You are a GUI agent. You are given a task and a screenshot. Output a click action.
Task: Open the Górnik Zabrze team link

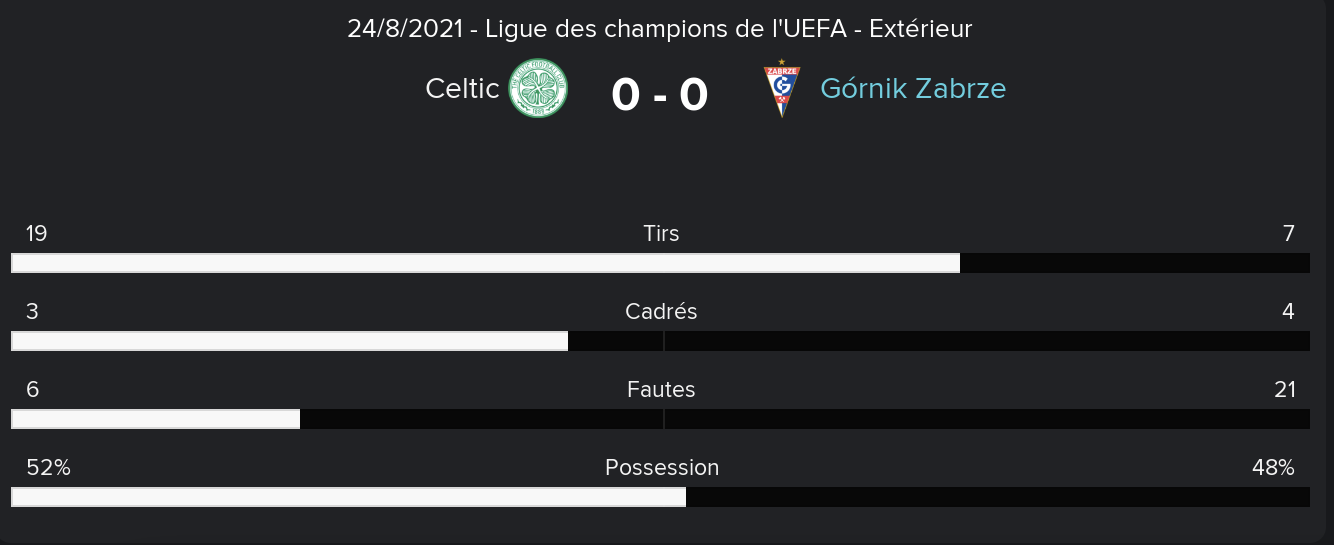pos(913,89)
